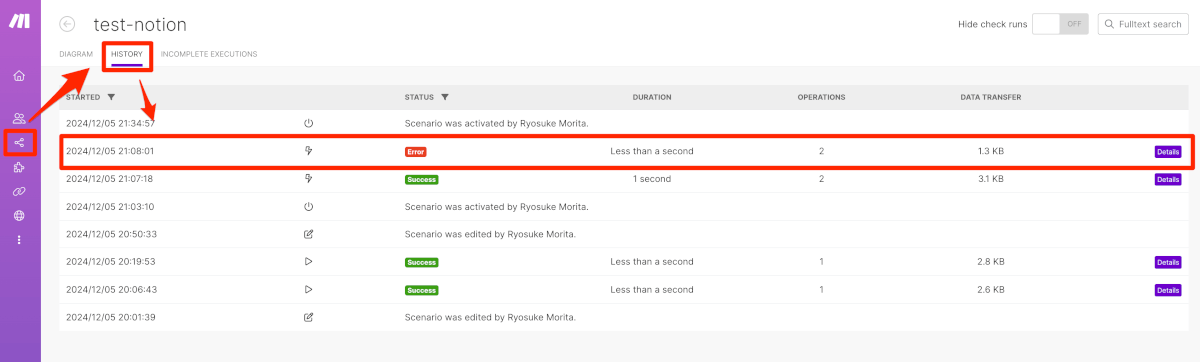
Task: Open the Team people icon in sidebar
Action: (19, 118)
